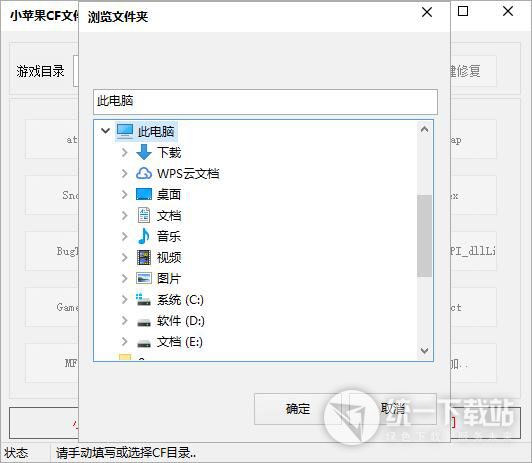Click the 音乐 music note icon

(x=144, y=236)
